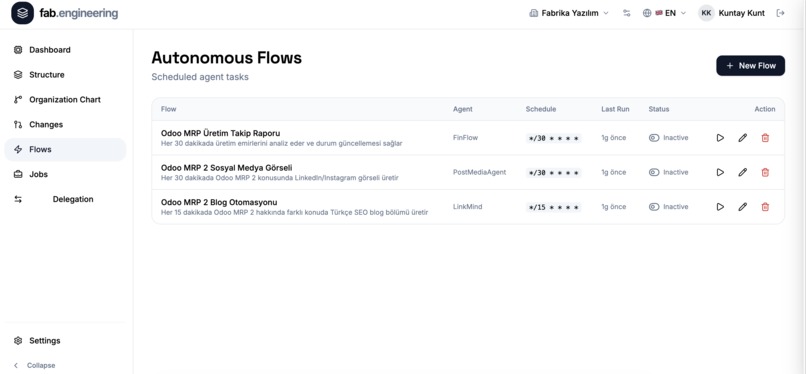
Task: Open the Fabrika Yazılım organization dropdown
Action: [x=569, y=13]
